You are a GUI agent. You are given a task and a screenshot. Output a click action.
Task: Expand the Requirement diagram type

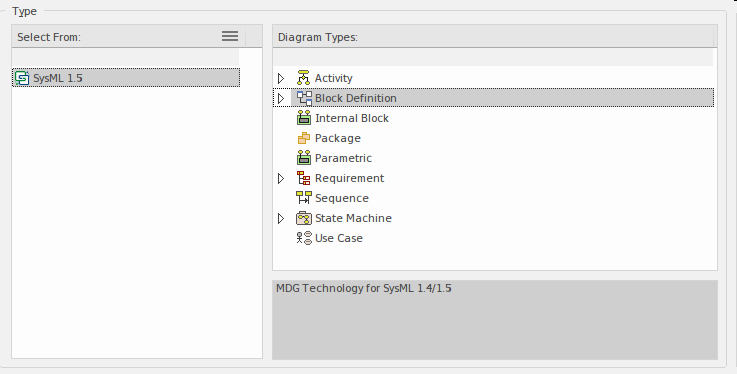click(x=281, y=179)
